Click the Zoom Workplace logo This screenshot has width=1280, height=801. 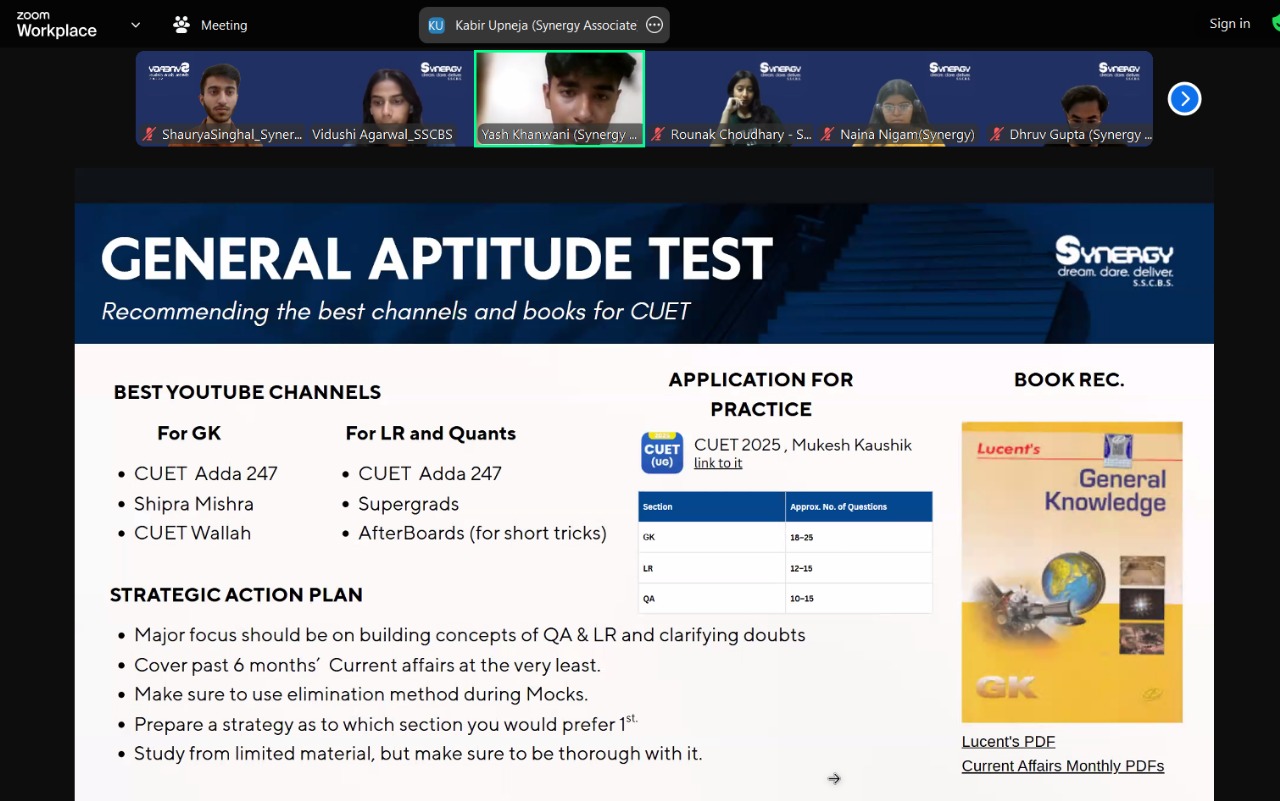56,25
